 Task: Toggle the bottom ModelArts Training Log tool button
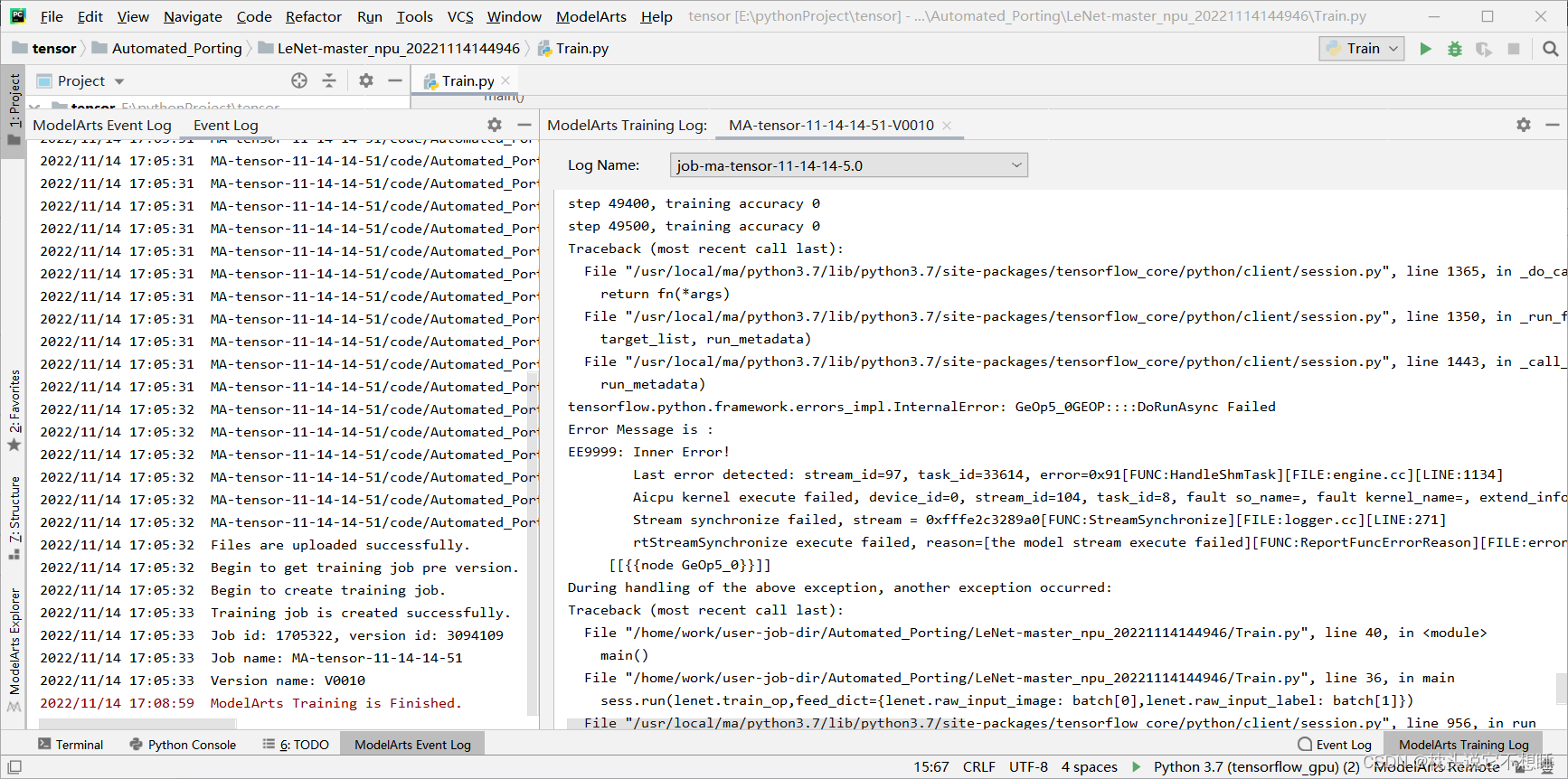[x=1463, y=745]
